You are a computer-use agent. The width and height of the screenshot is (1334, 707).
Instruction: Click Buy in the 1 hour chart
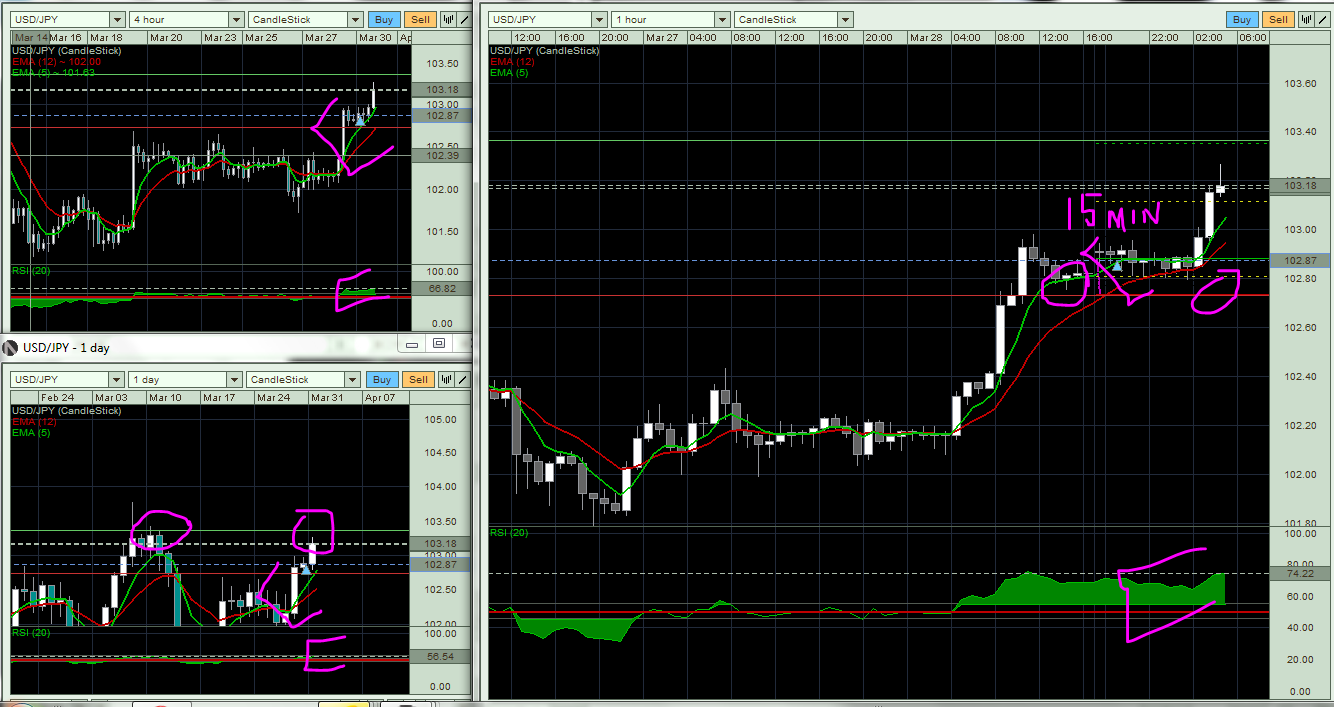click(1242, 19)
